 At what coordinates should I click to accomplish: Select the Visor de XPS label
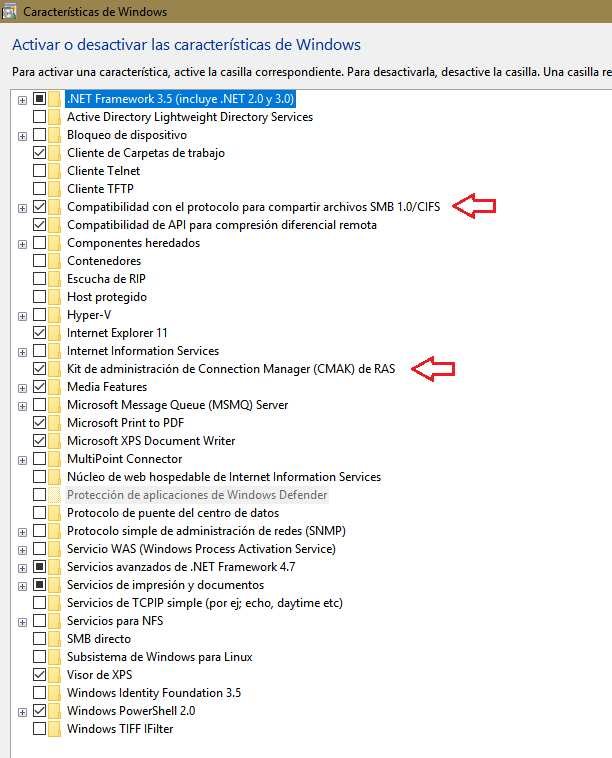pyautogui.click(x=100, y=675)
